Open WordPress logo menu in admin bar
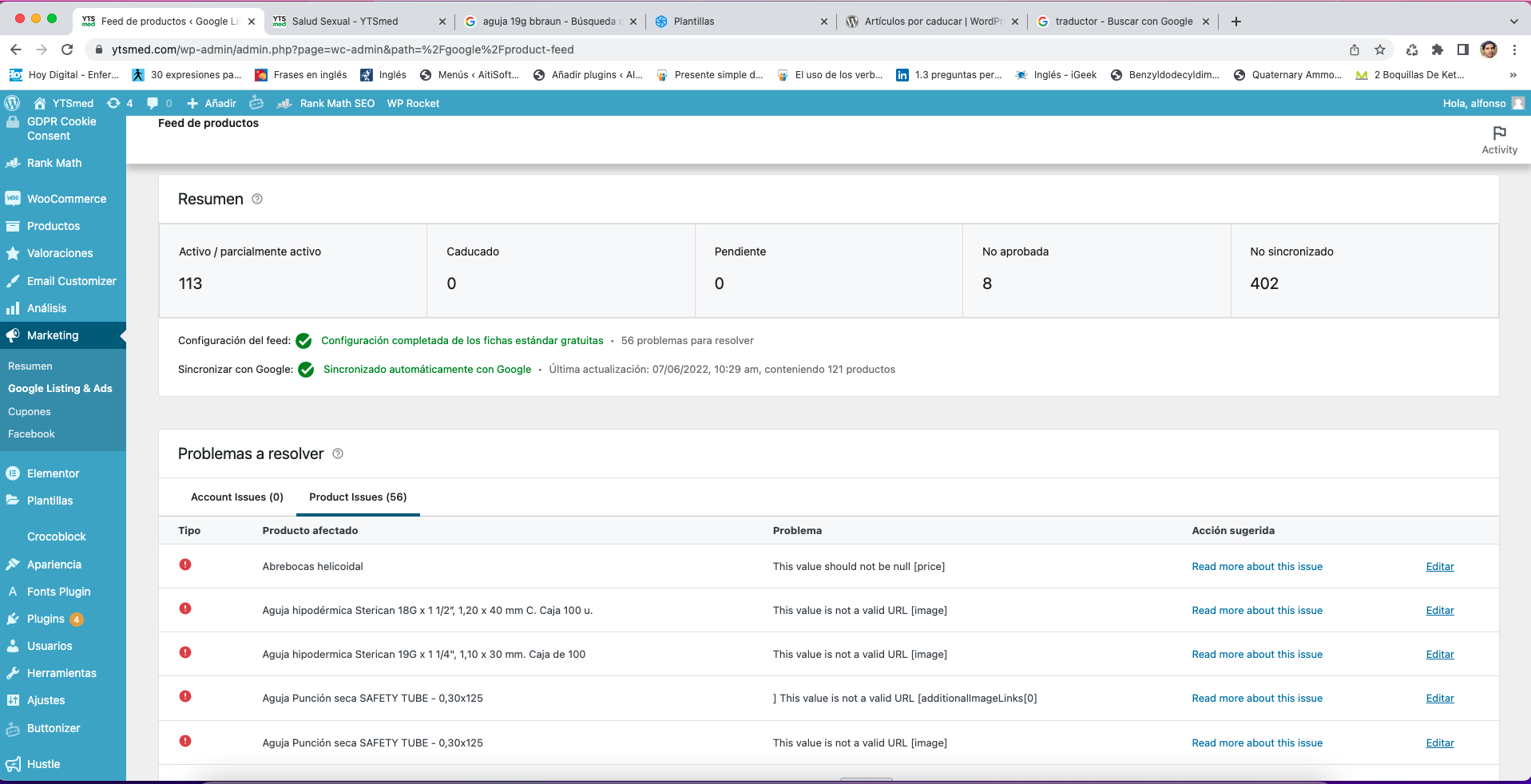This screenshot has height=784, width=1531. pyautogui.click(x=13, y=103)
